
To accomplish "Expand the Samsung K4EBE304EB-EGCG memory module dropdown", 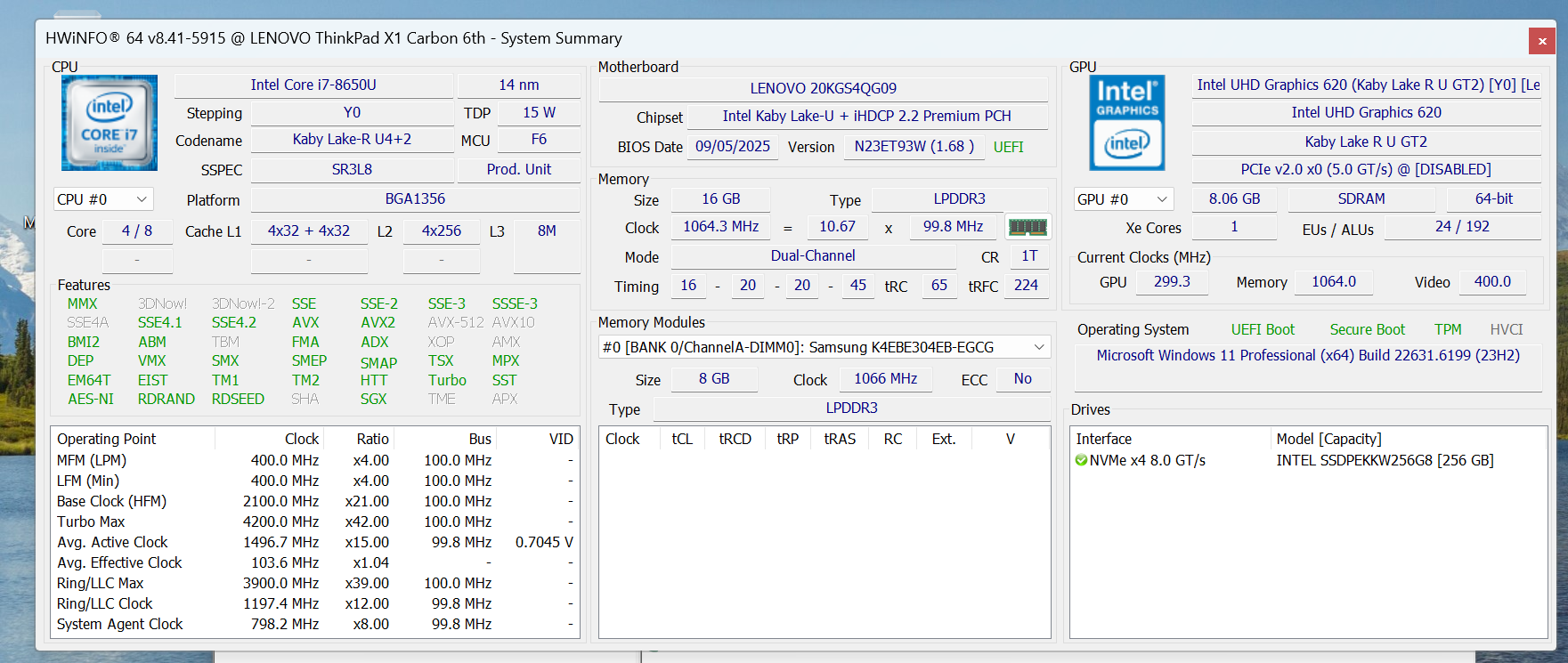I will tap(825, 347).
